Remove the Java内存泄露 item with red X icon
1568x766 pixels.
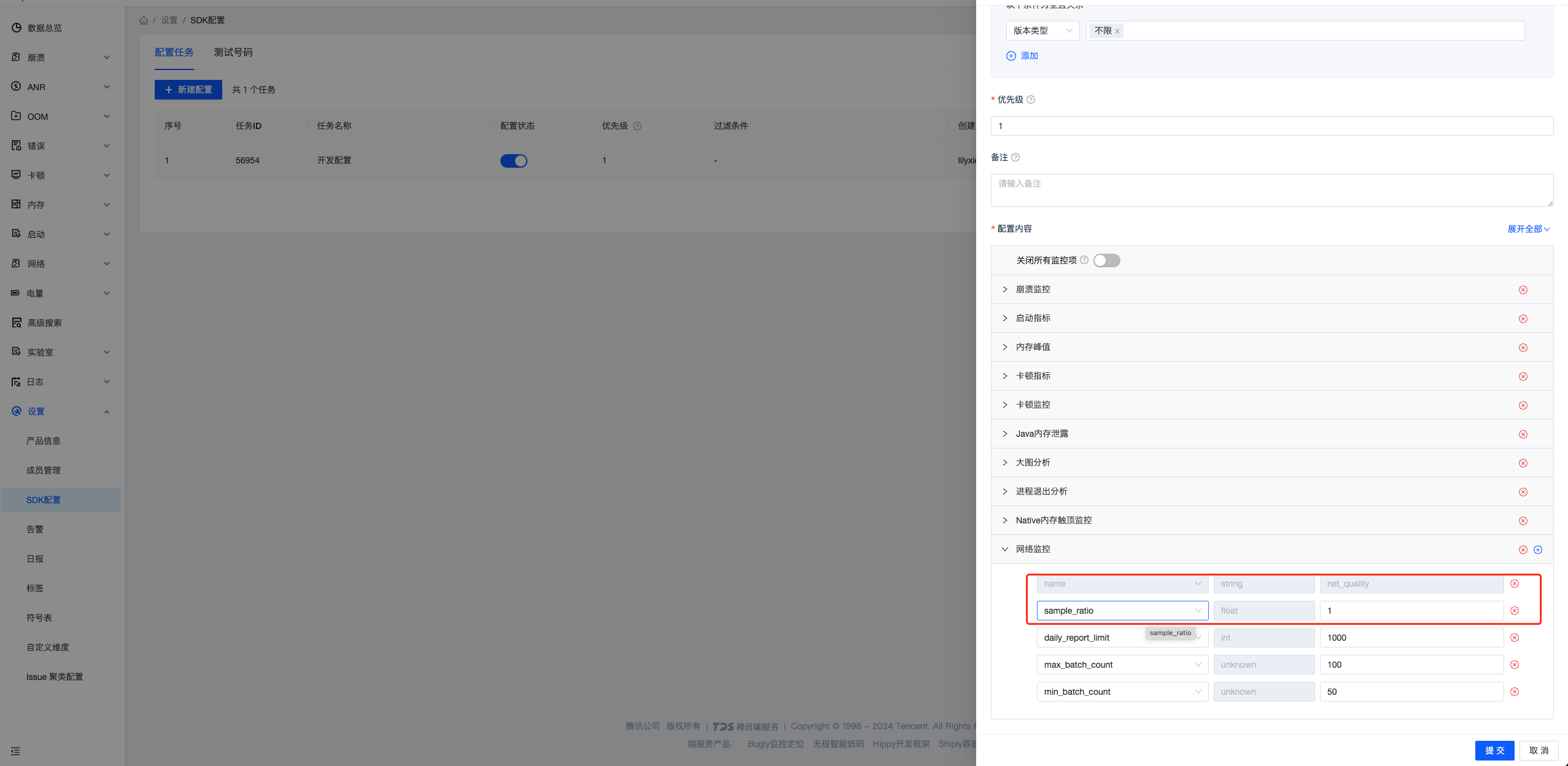pyautogui.click(x=1523, y=434)
